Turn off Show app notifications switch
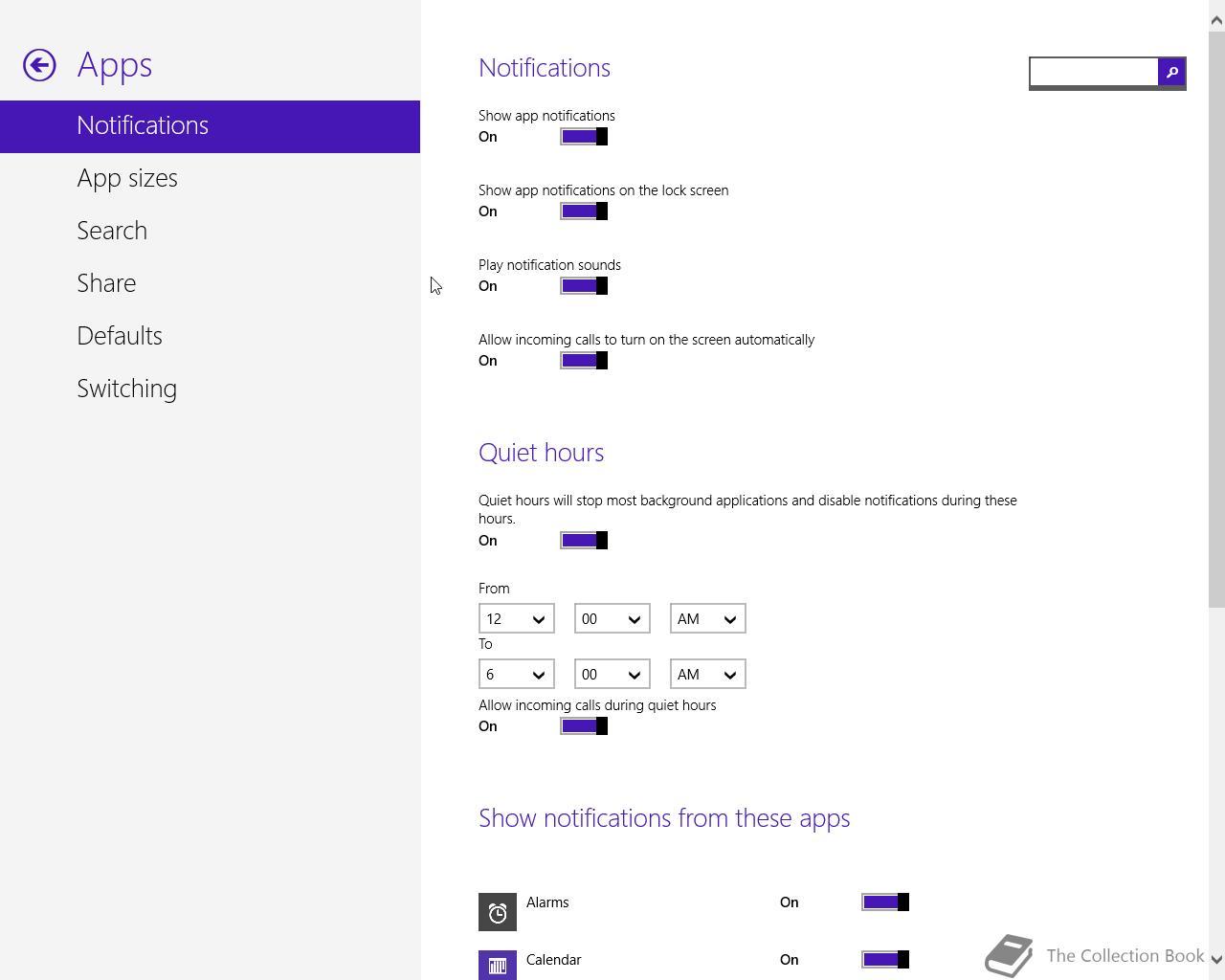Viewport: 1225px width, 980px height. click(x=584, y=137)
